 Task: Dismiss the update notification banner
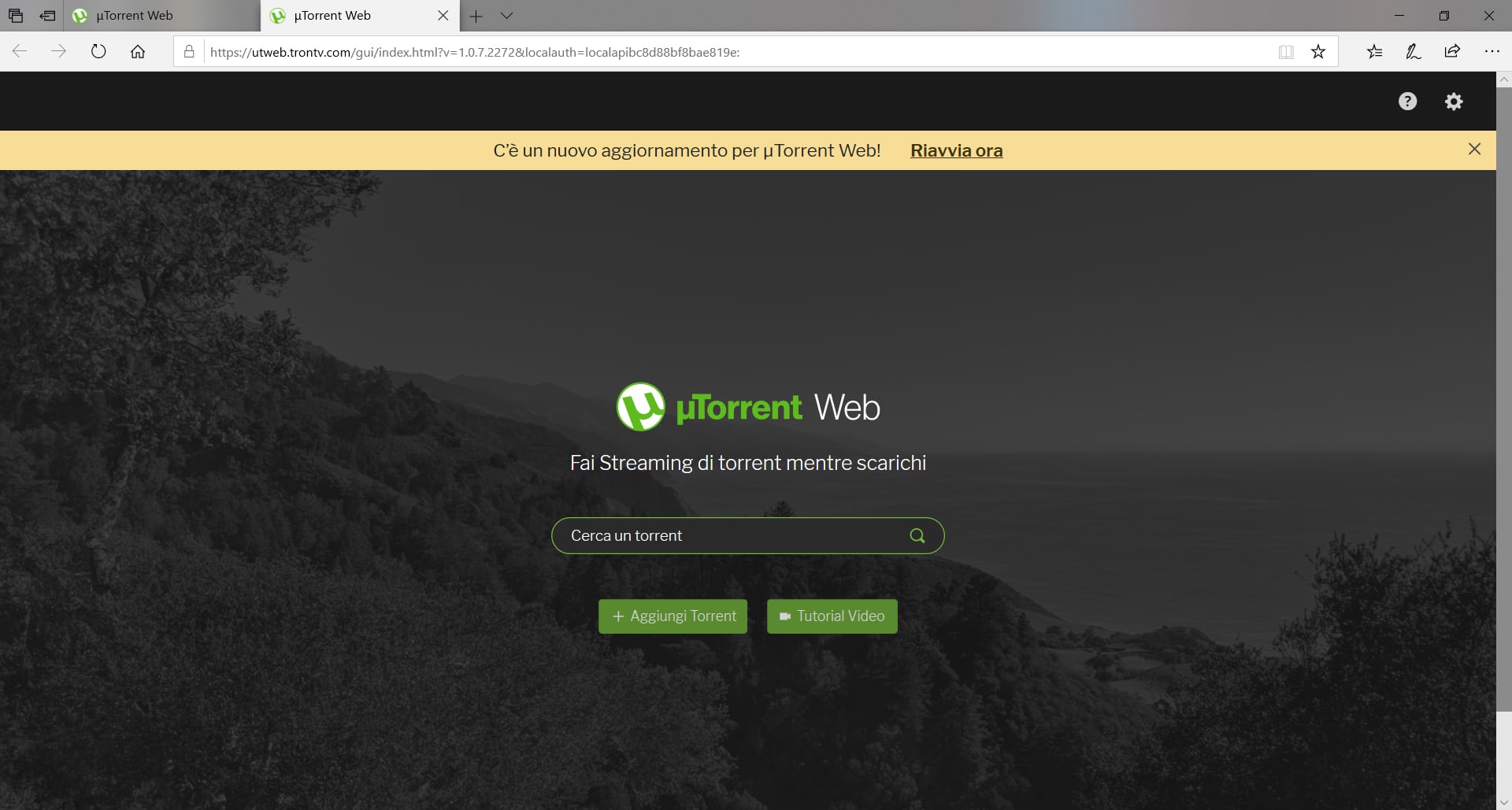pos(1474,149)
